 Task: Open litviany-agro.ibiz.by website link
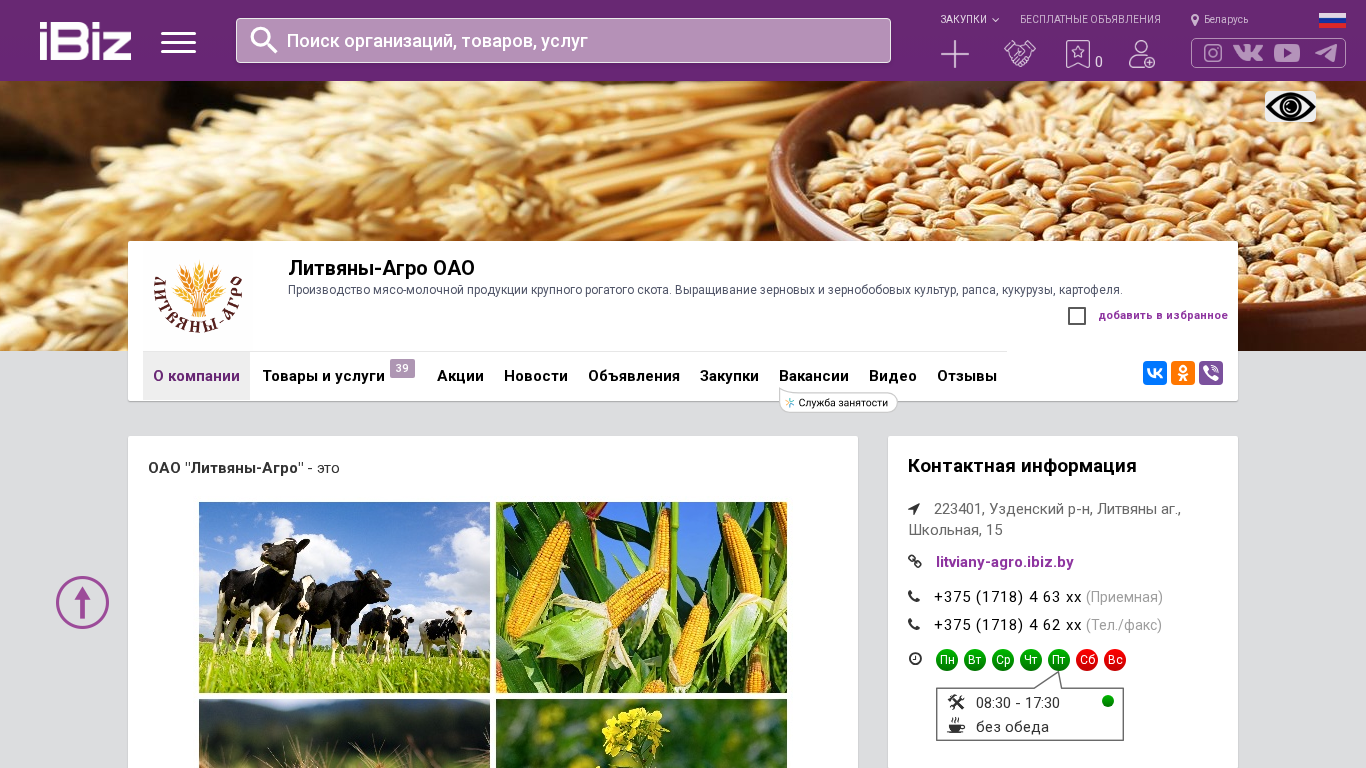point(1005,562)
